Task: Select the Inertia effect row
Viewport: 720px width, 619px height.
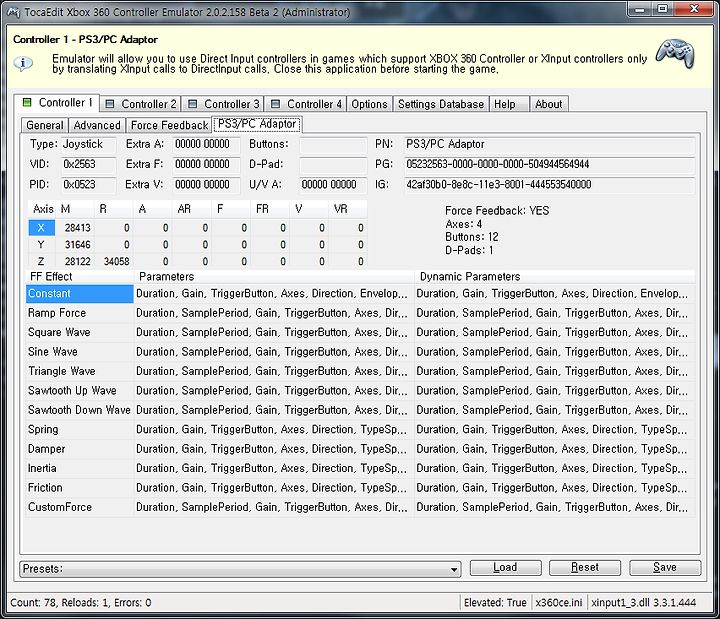Action: pos(360,468)
